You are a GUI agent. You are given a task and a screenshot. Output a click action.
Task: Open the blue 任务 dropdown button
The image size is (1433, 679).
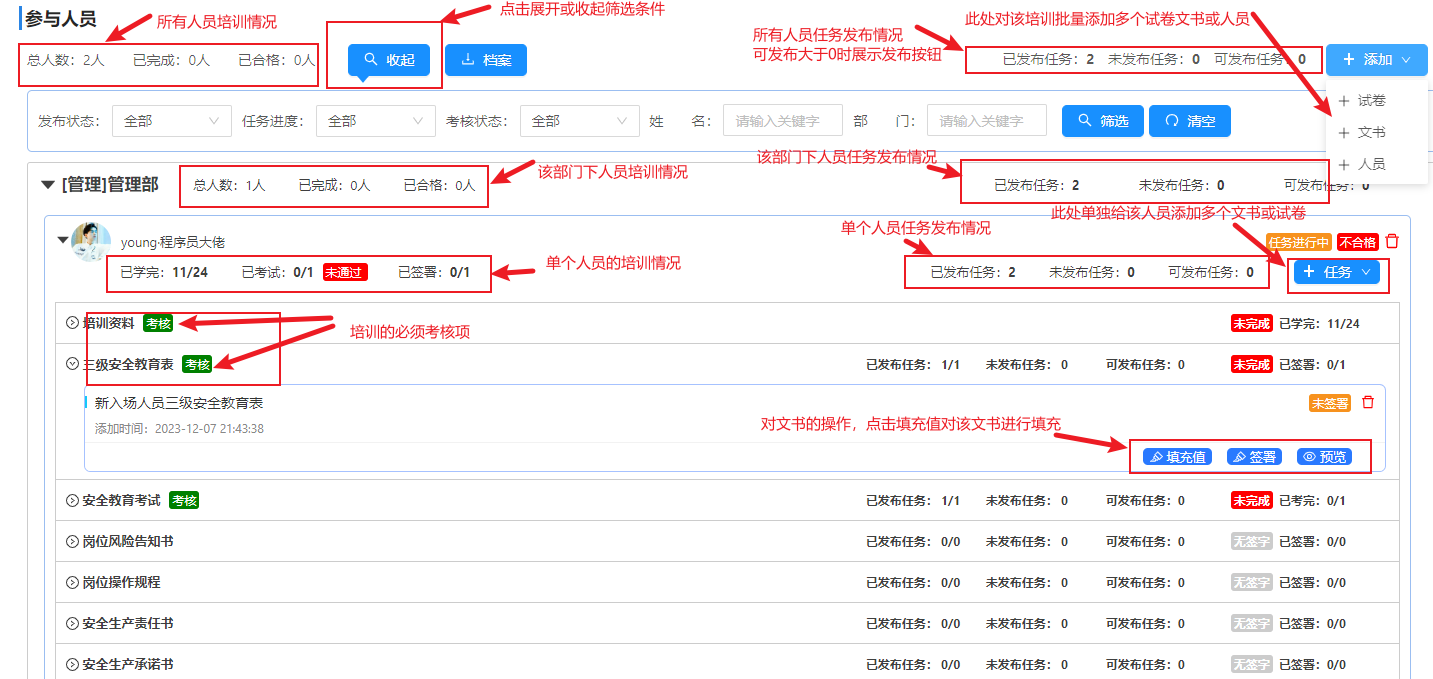point(1337,272)
